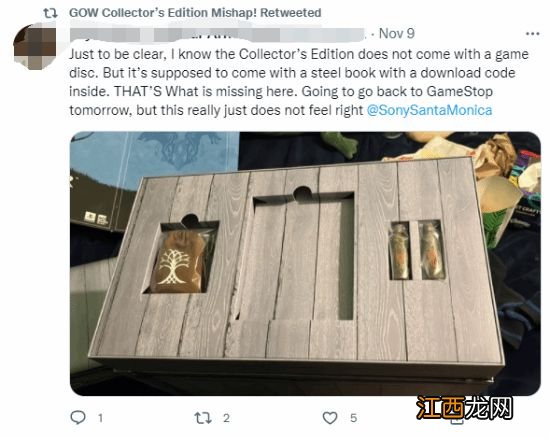Screen dimensions: 550x438
Task: Open the @SonySantaMonica mention
Action: tap(429, 110)
